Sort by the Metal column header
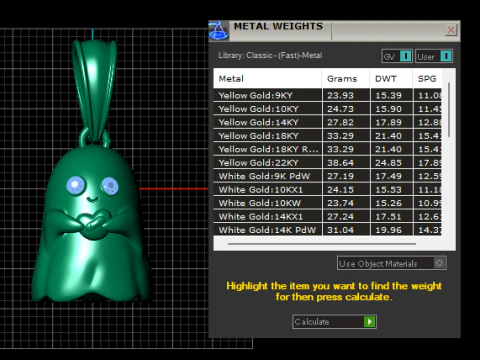Screen dimensions: 480x360 tap(267, 79)
